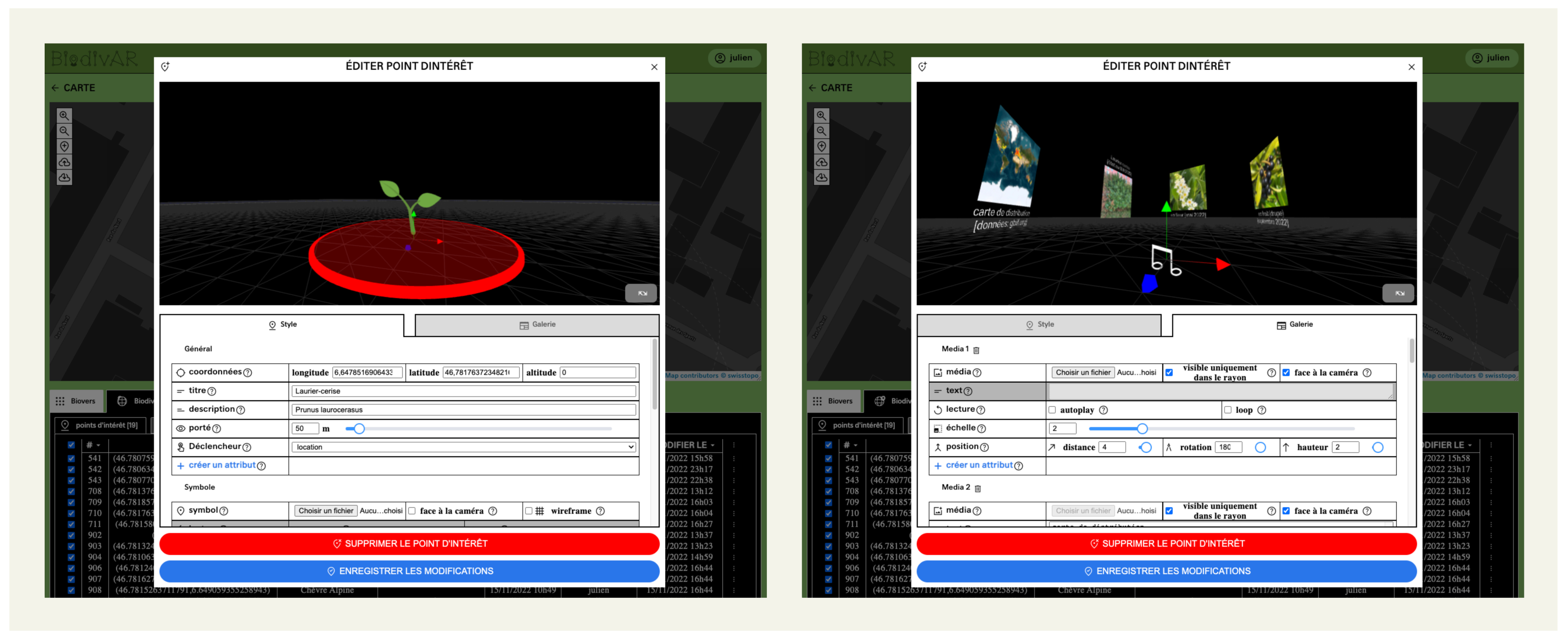Image resolution: width=1568 pixels, height=642 pixels.
Task: Enable the loop checkbox
Action: click(1228, 410)
